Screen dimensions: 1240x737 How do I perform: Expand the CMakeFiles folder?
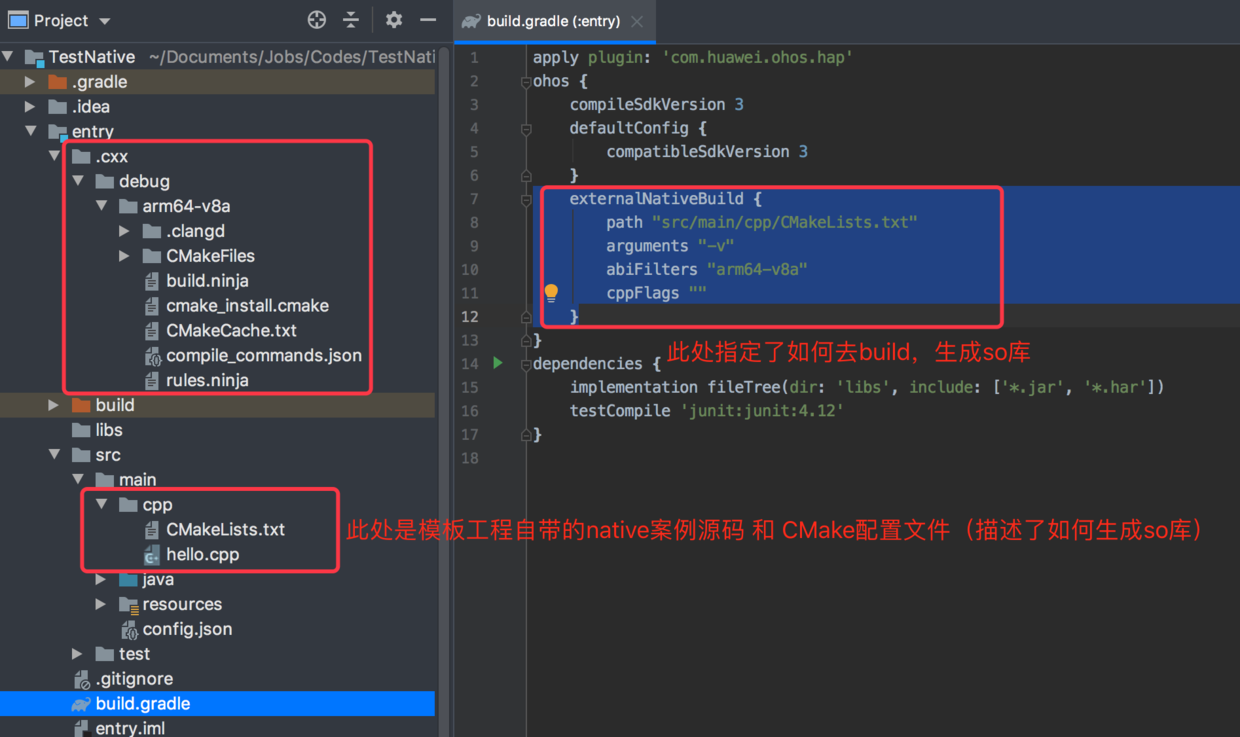click(124, 256)
